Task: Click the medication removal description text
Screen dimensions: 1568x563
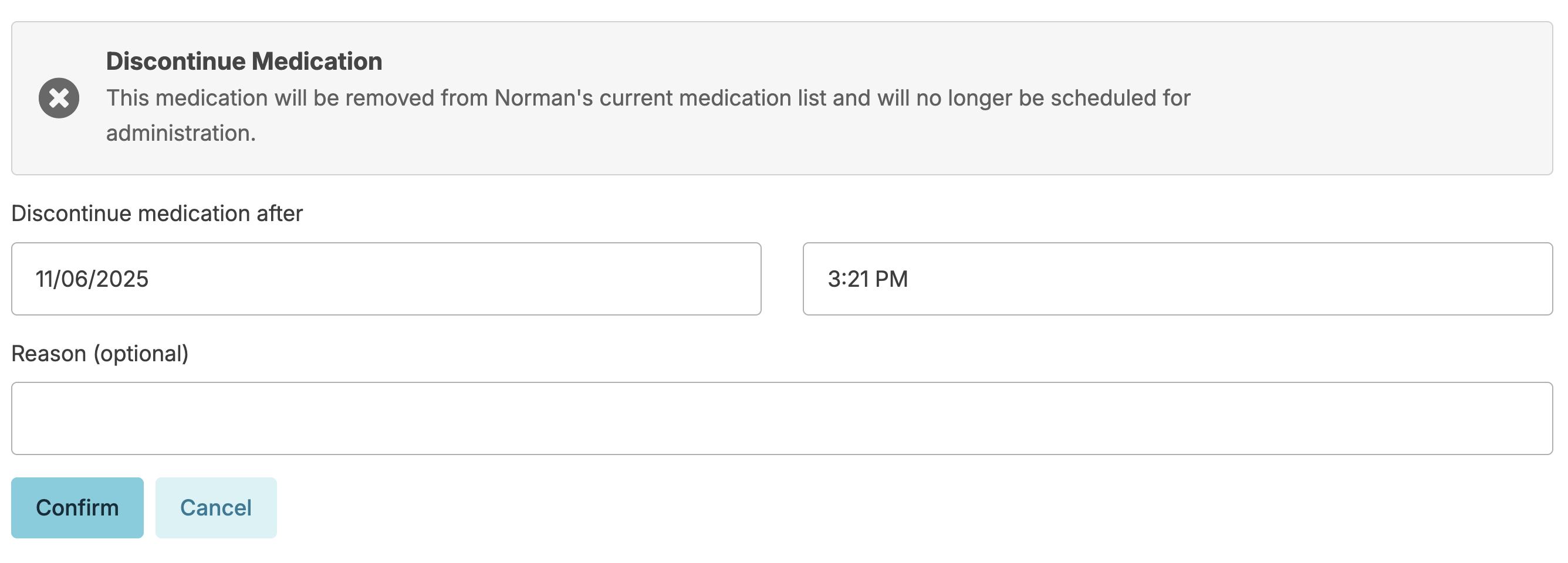Action: [648, 99]
